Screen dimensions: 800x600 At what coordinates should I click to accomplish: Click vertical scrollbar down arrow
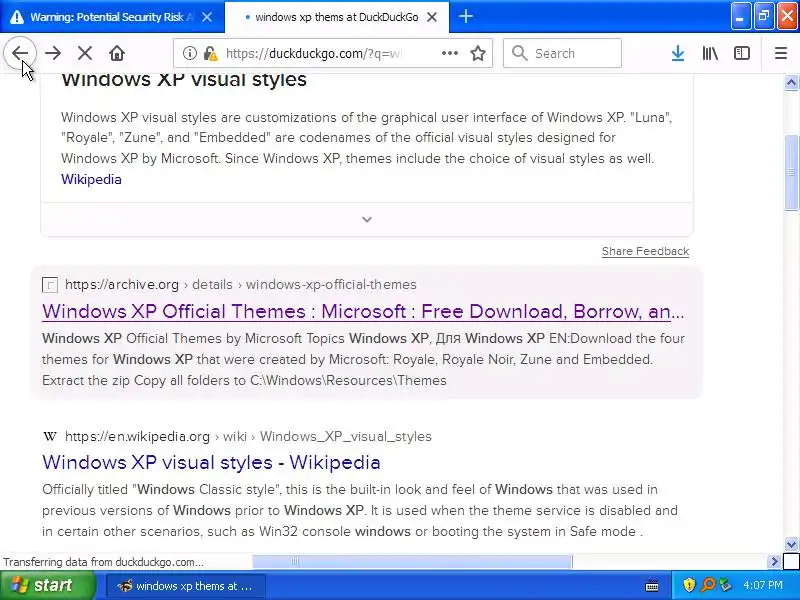point(791,544)
